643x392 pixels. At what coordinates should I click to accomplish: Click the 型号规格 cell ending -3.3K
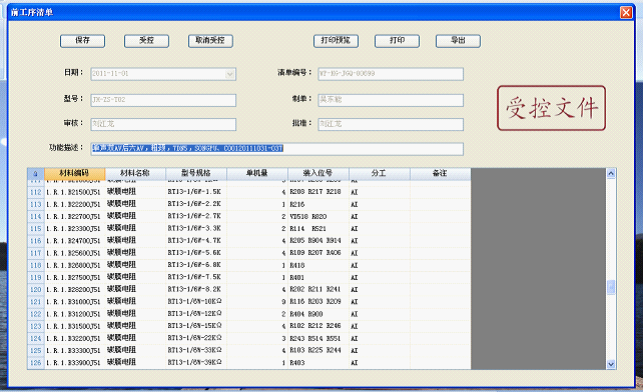click(x=196, y=228)
